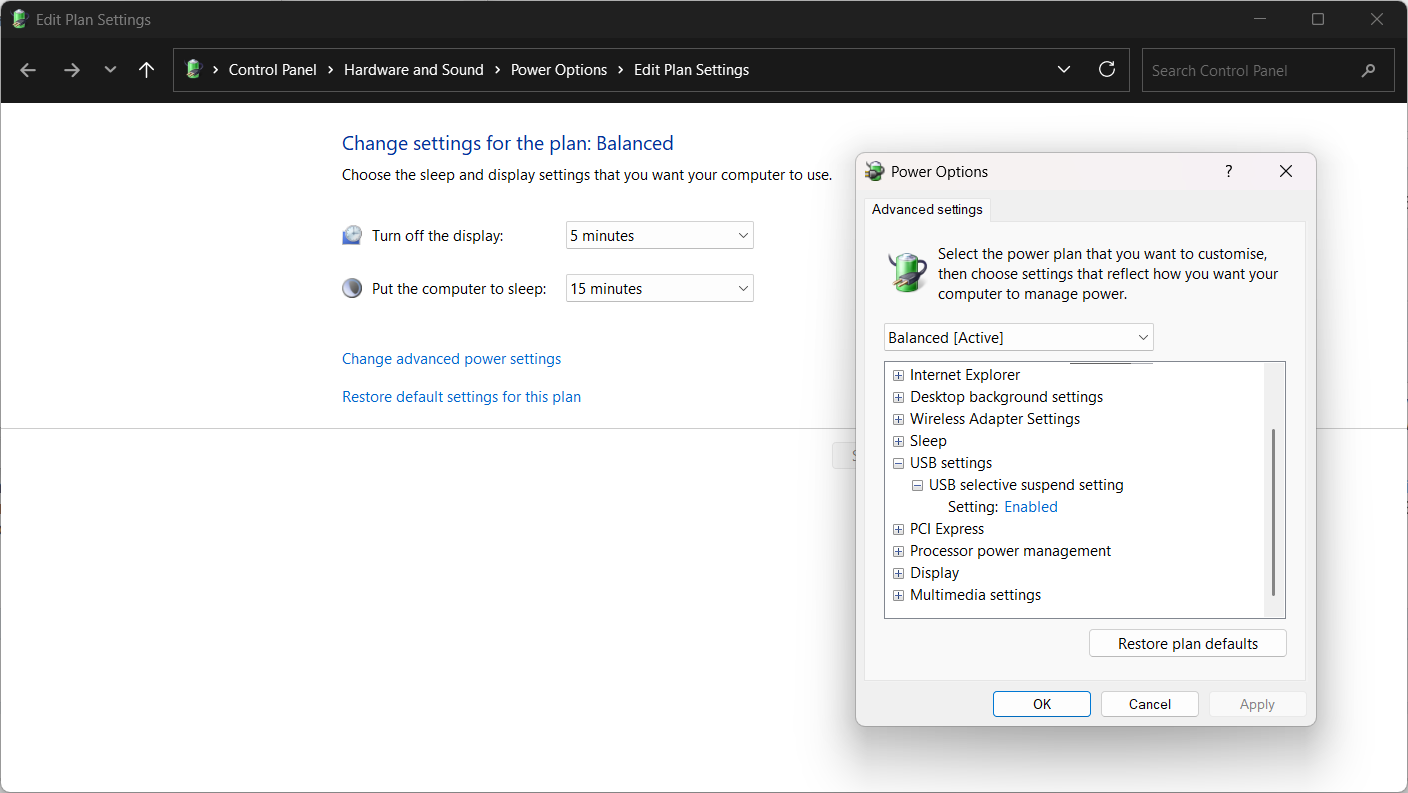Screen dimensions: 1408x793
Task: Expand the Sleep tree node
Action: click(898, 441)
